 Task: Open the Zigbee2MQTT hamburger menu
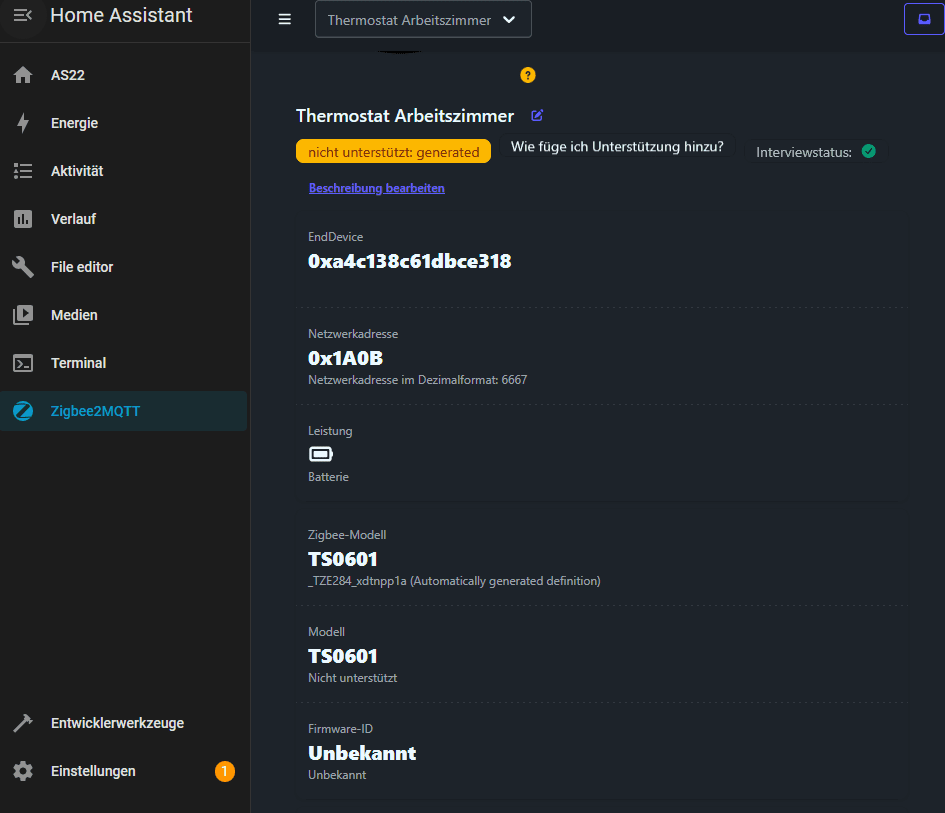[285, 19]
